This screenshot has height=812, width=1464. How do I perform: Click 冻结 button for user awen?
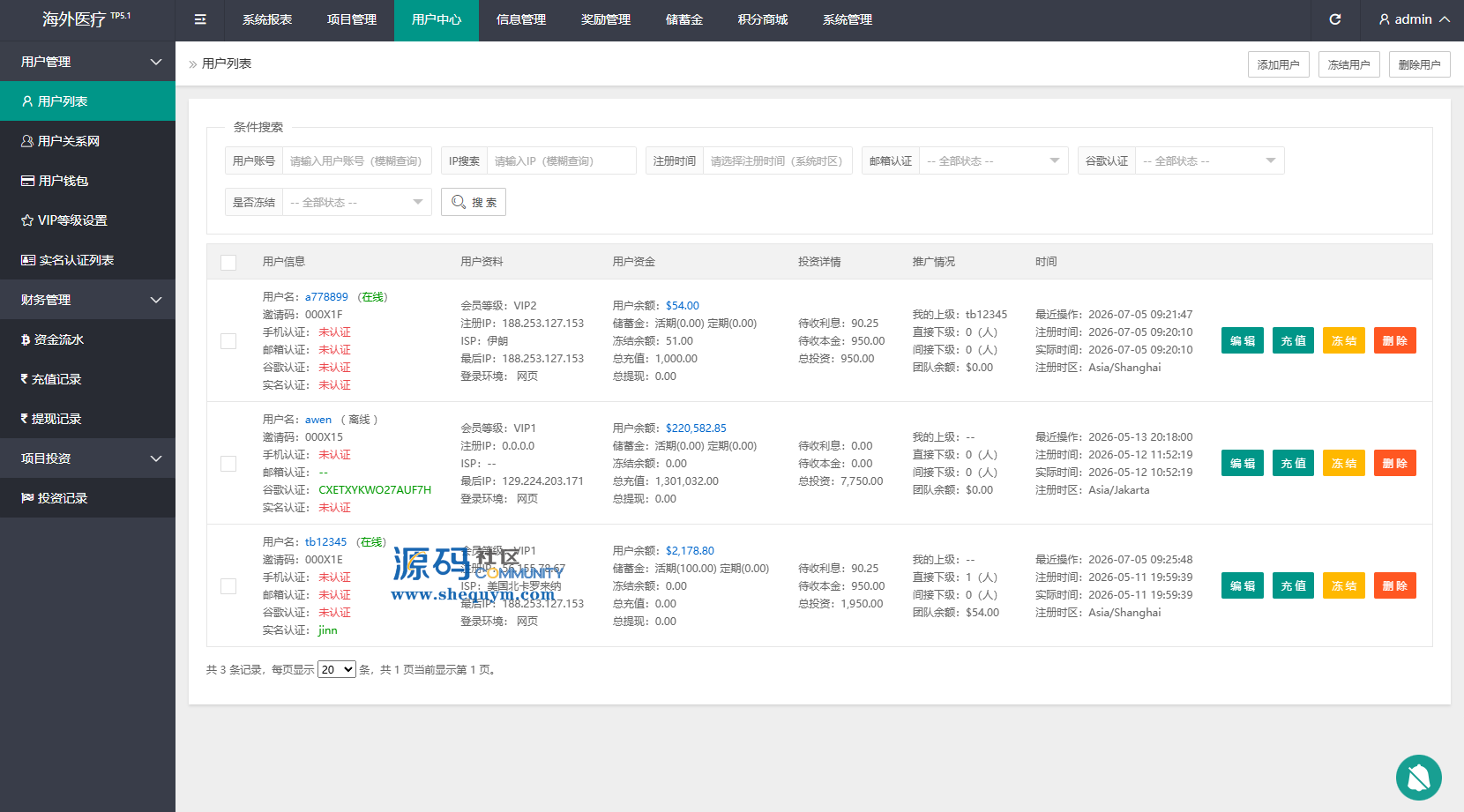[x=1344, y=463]
